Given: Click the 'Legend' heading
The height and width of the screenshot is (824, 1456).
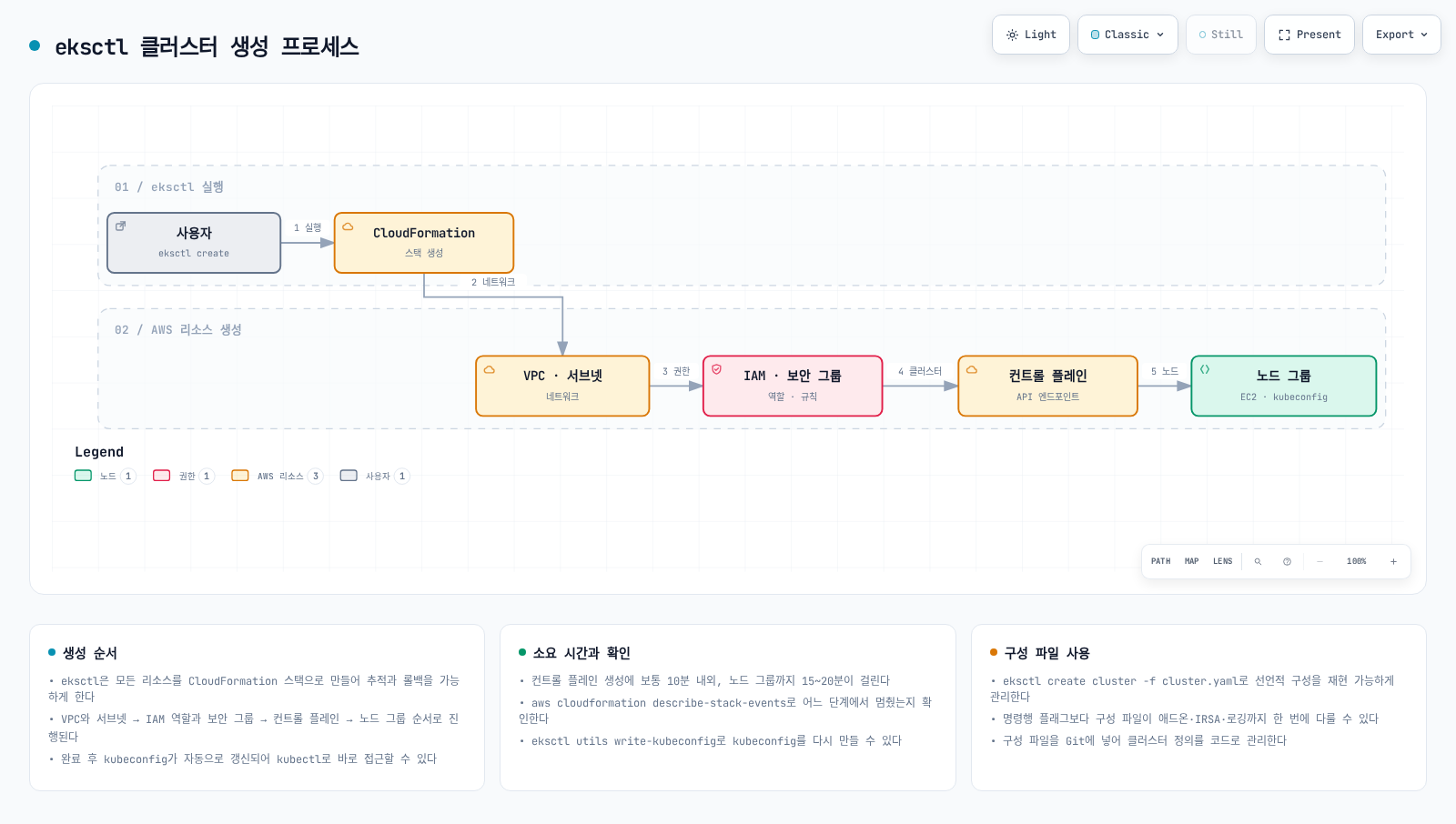Looking at the screenshot, I should click(x=99, y=452).
